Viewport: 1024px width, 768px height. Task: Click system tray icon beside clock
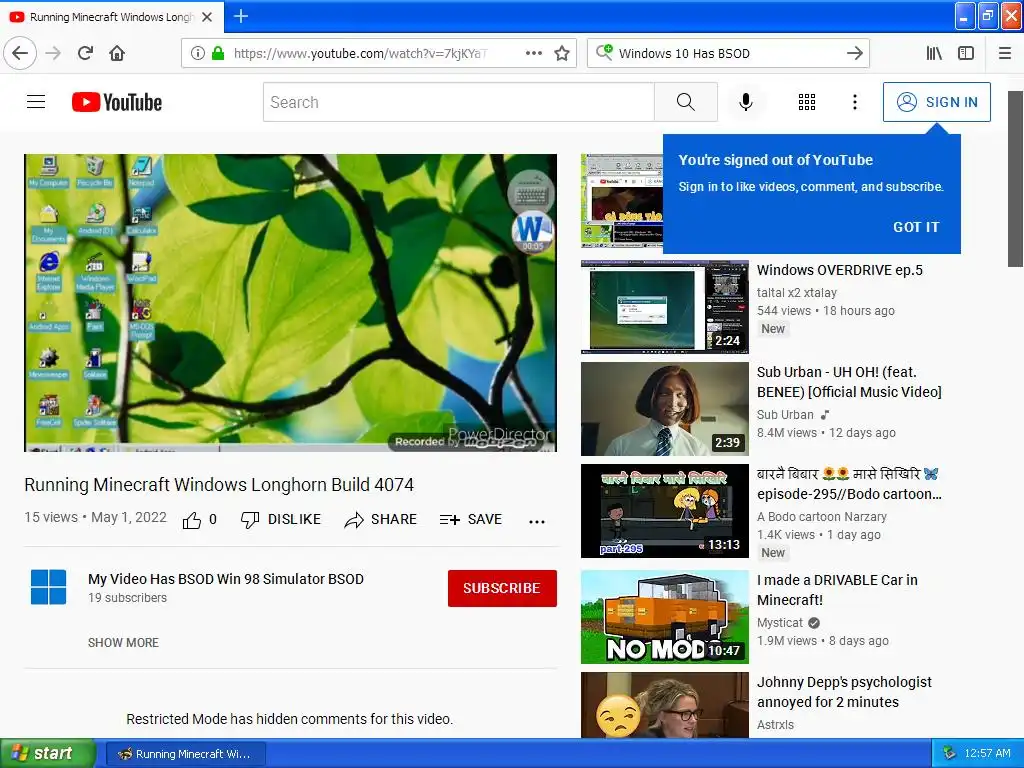pos(949,753)
